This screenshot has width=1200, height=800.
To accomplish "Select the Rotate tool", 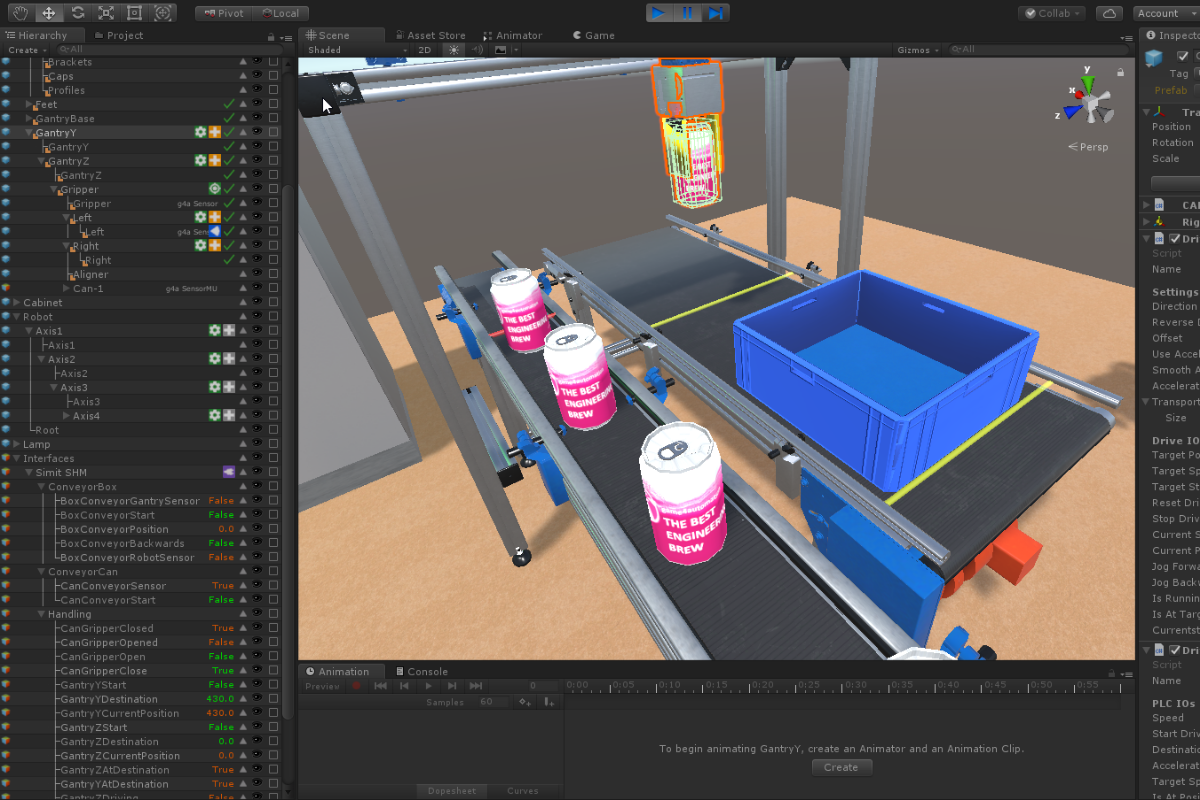I will (76, 13).
